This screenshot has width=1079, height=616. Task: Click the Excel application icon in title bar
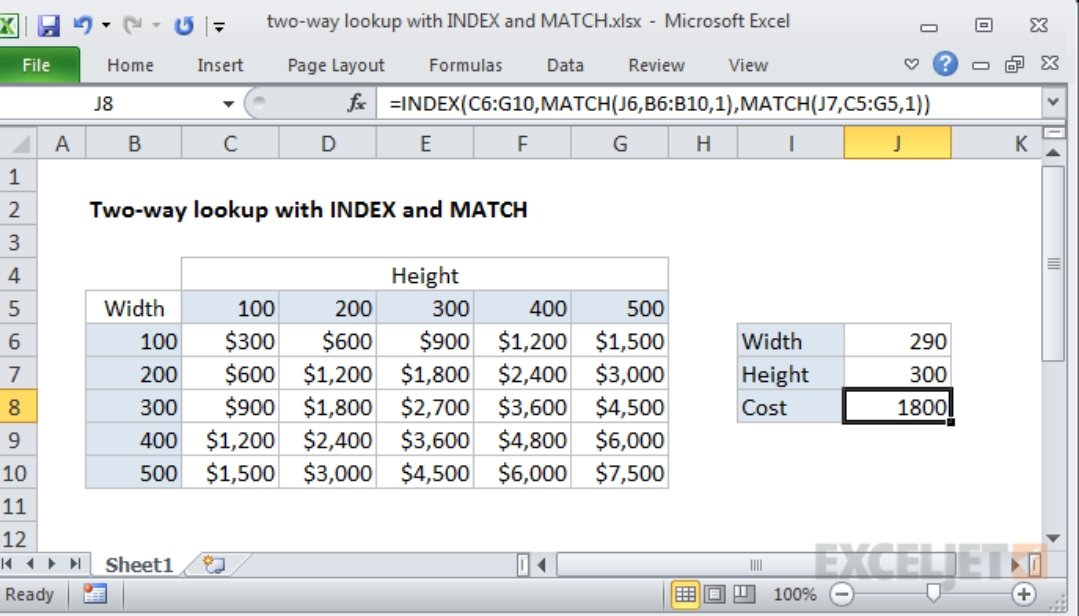8,25
